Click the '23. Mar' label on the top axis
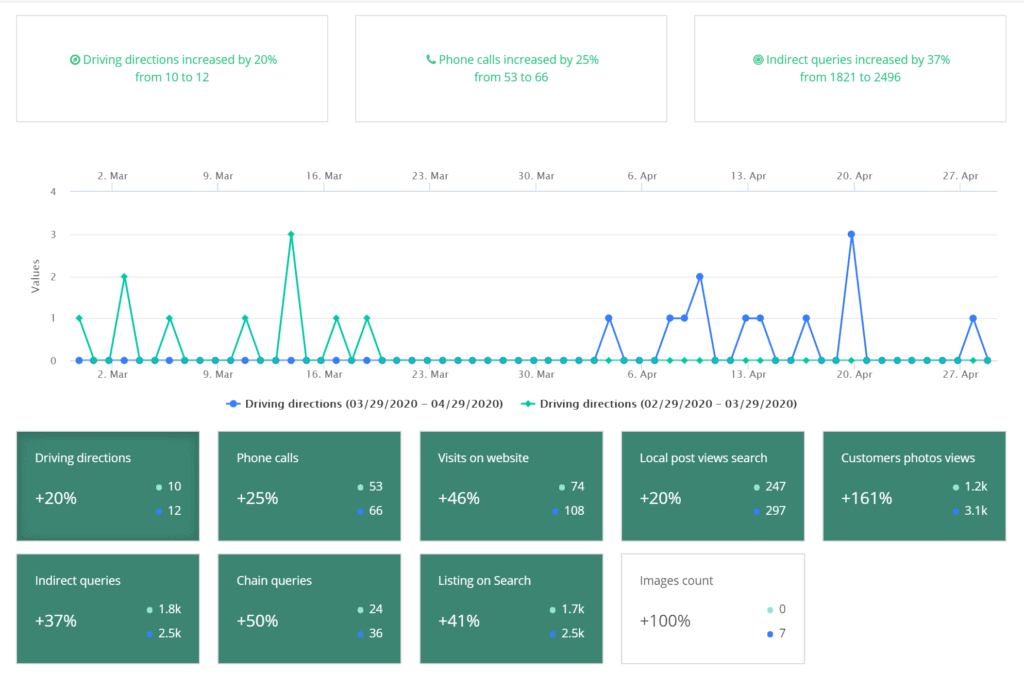This screenshot has height=674, width=1024. 430,176
